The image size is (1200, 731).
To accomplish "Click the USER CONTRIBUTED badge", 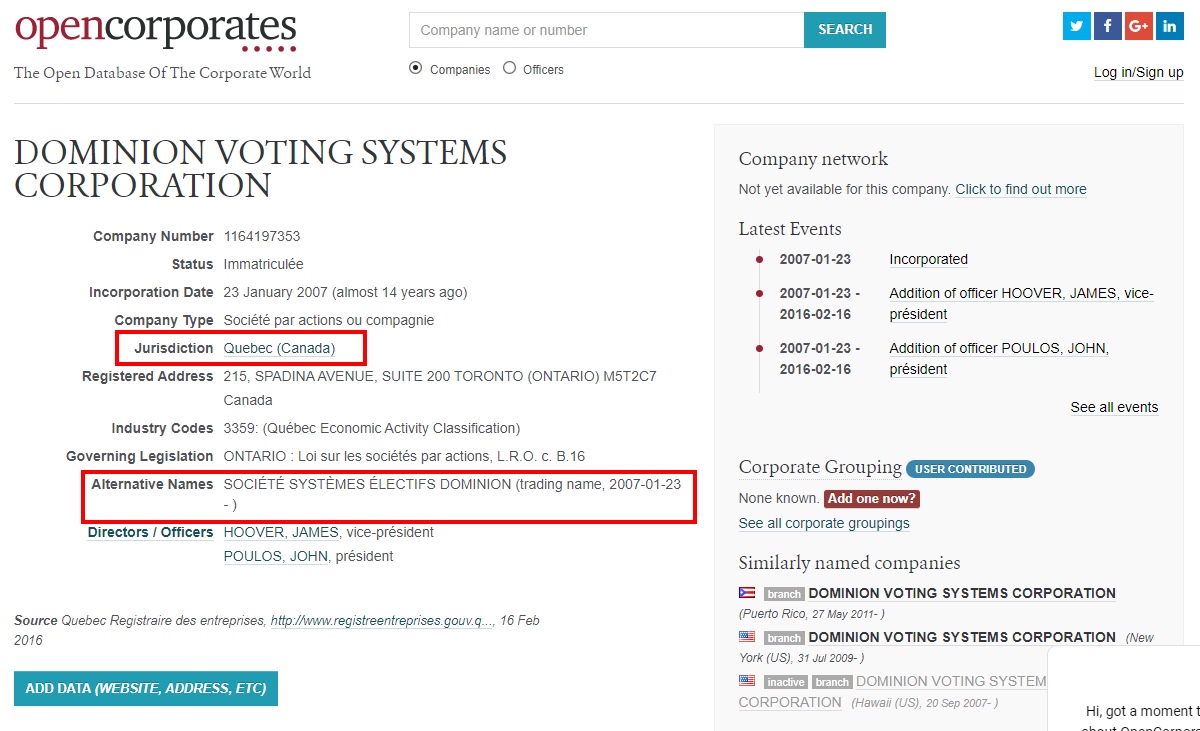I will [970, 469].
